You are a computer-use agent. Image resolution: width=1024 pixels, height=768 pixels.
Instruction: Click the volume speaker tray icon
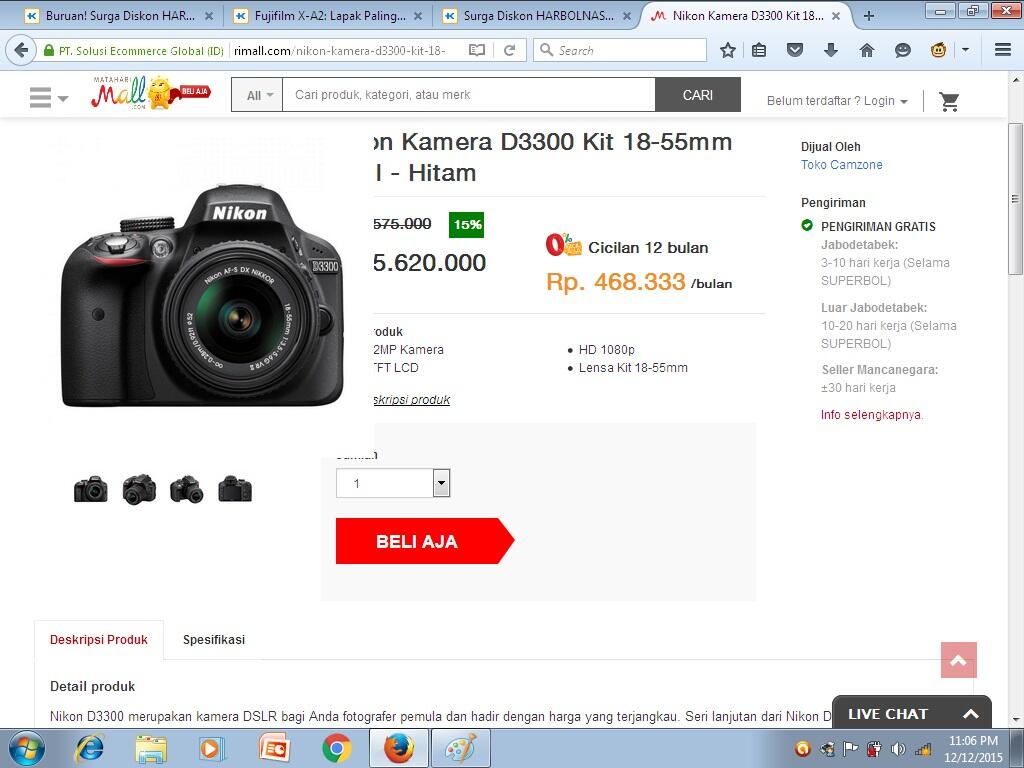tap(899, 748)
